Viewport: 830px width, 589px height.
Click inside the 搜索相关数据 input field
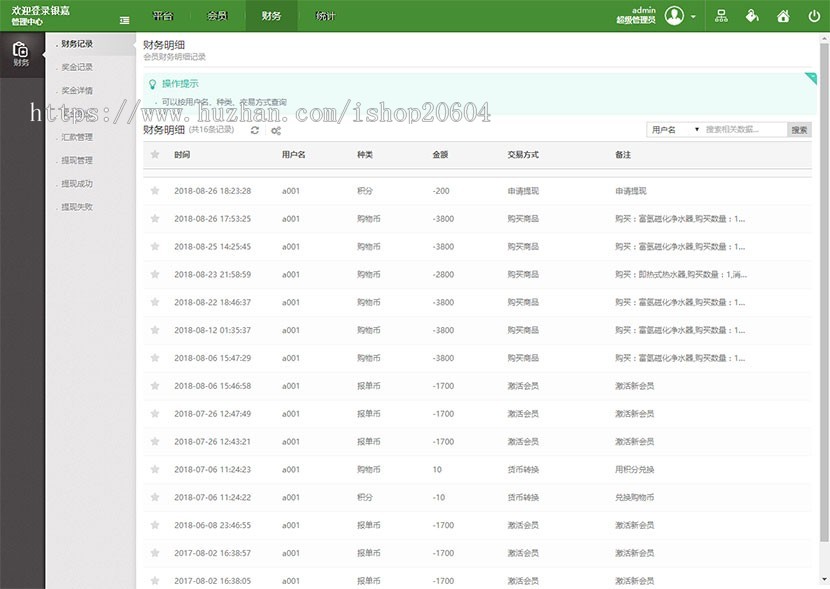[x=737, y=129]
